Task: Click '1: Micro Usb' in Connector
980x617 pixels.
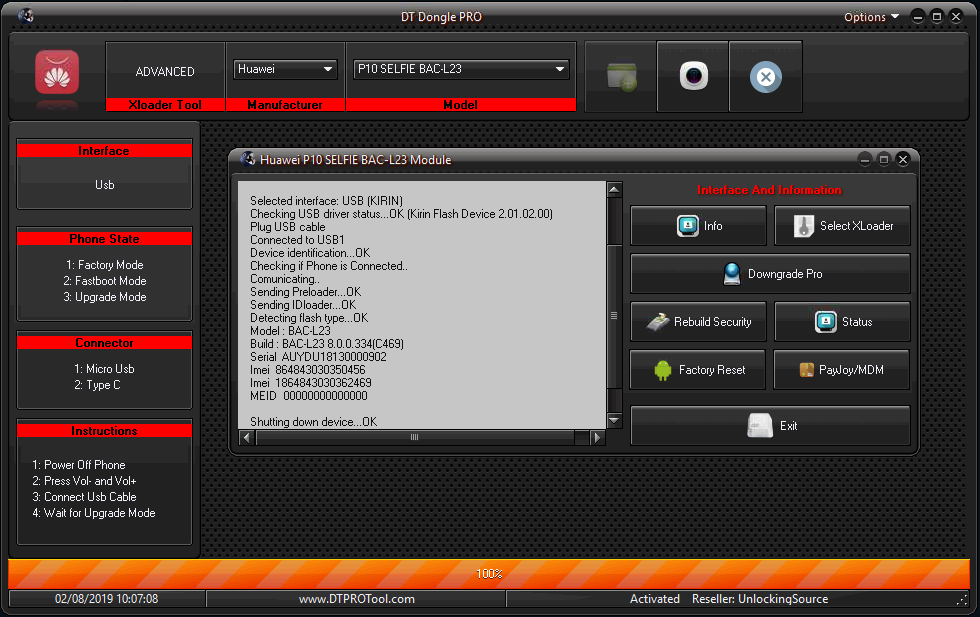Action: pos(104,369)
